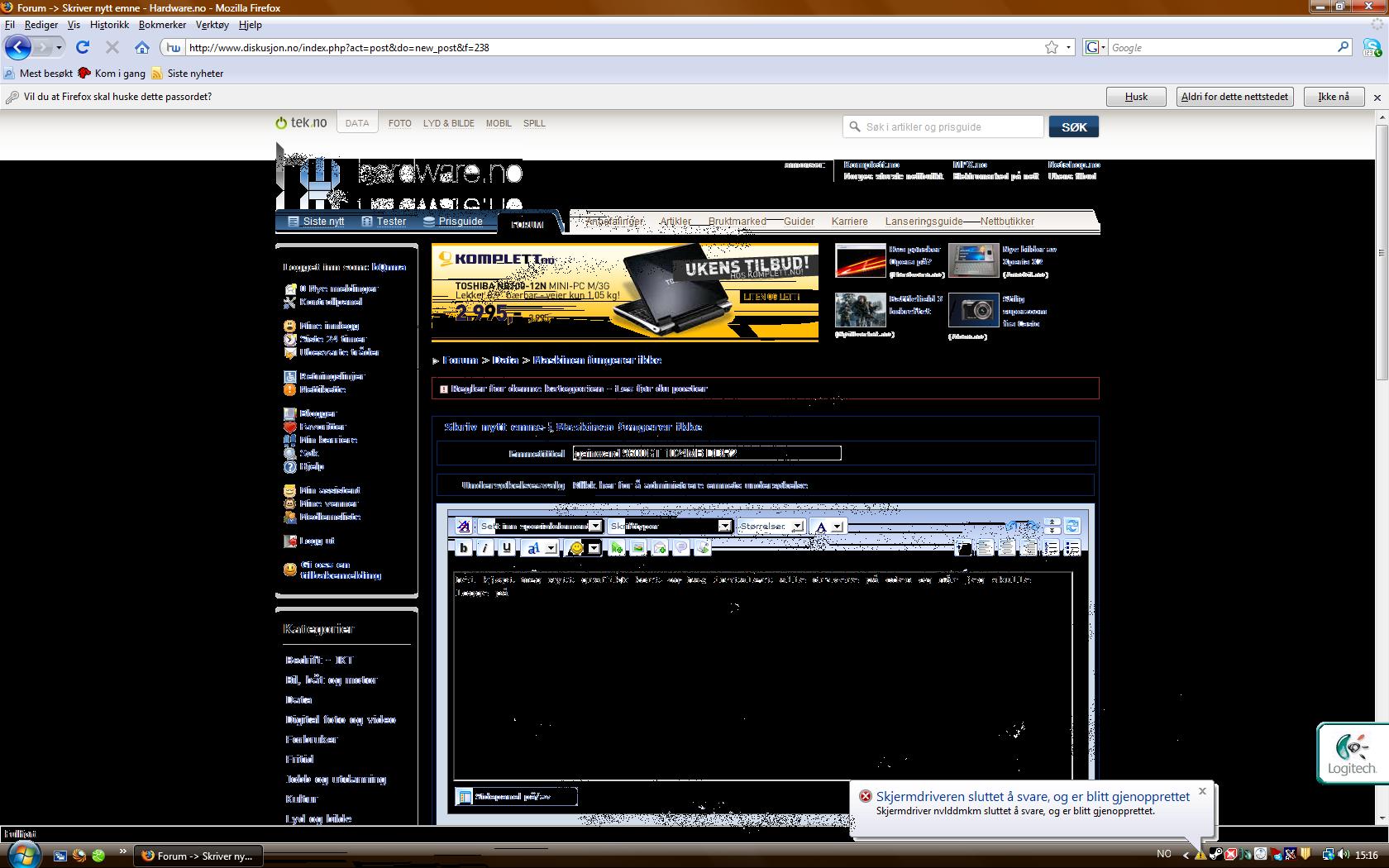The height and width of the screenshot is (868, 1389).
Task: Open the 'Mest besøkt' bookmark
Action: point(39,73)
